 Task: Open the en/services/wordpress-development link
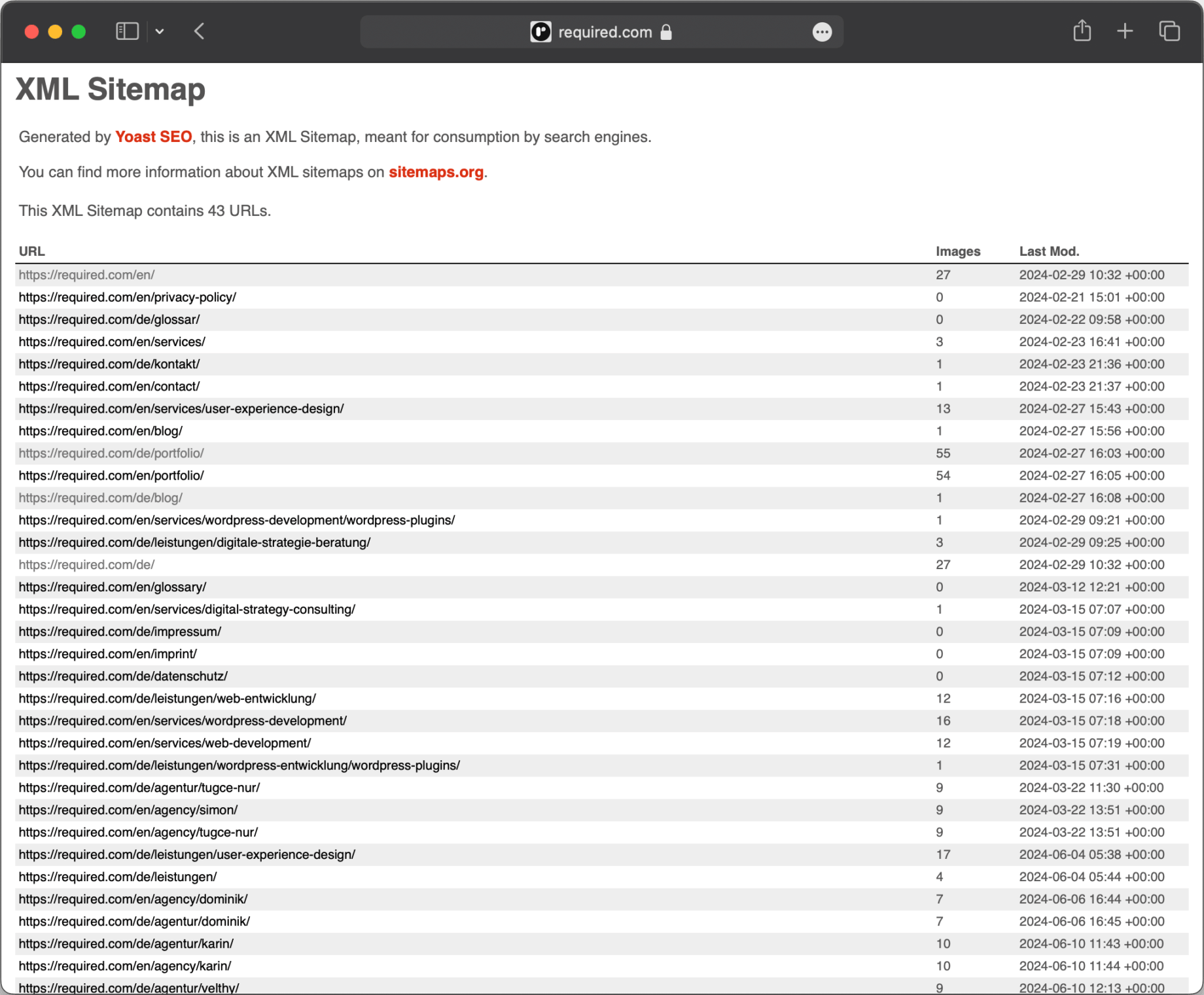coord(182,720)
